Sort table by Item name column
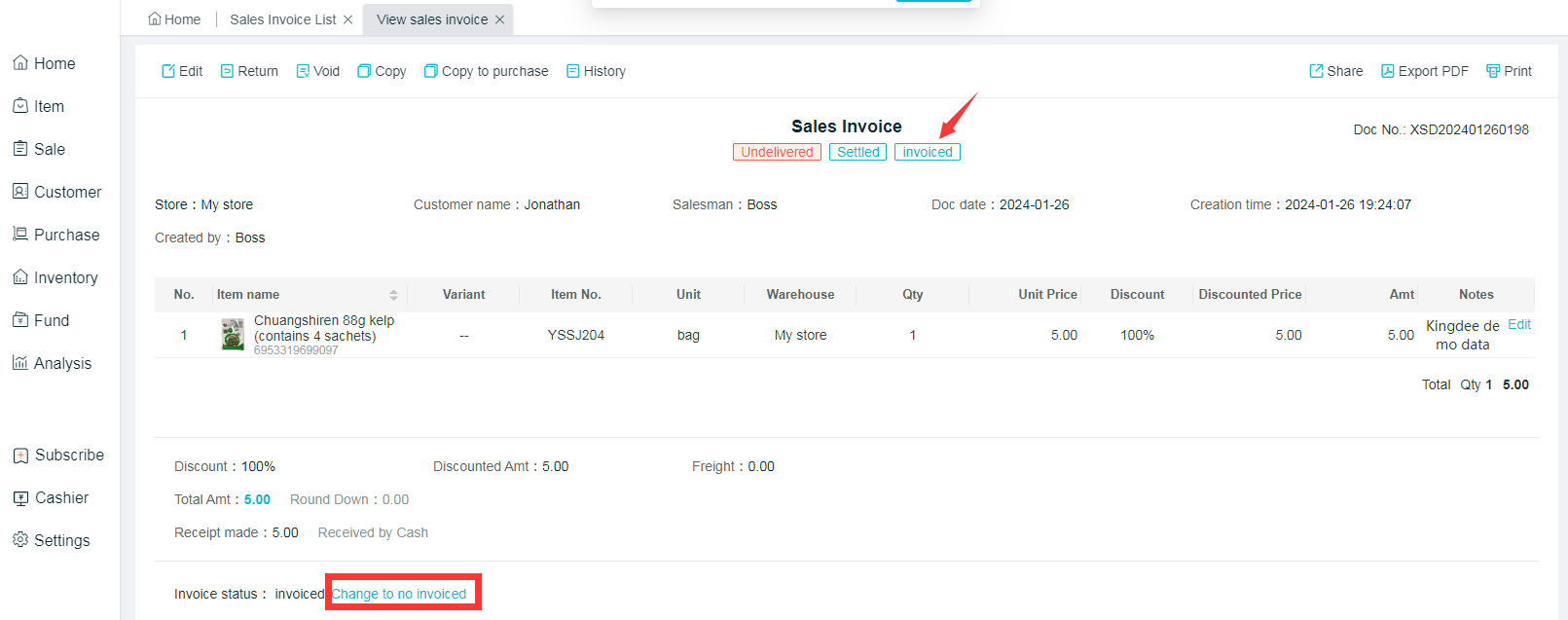 pyautogui.click(x=393, y=295)
